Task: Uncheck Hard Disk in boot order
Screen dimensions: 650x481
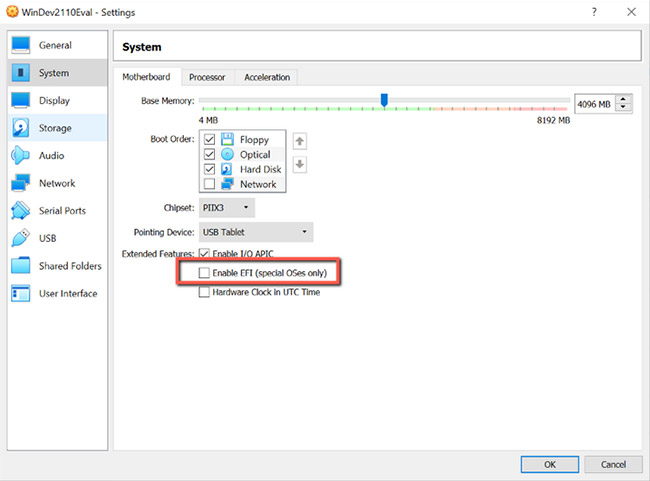Action: [209, 169]
